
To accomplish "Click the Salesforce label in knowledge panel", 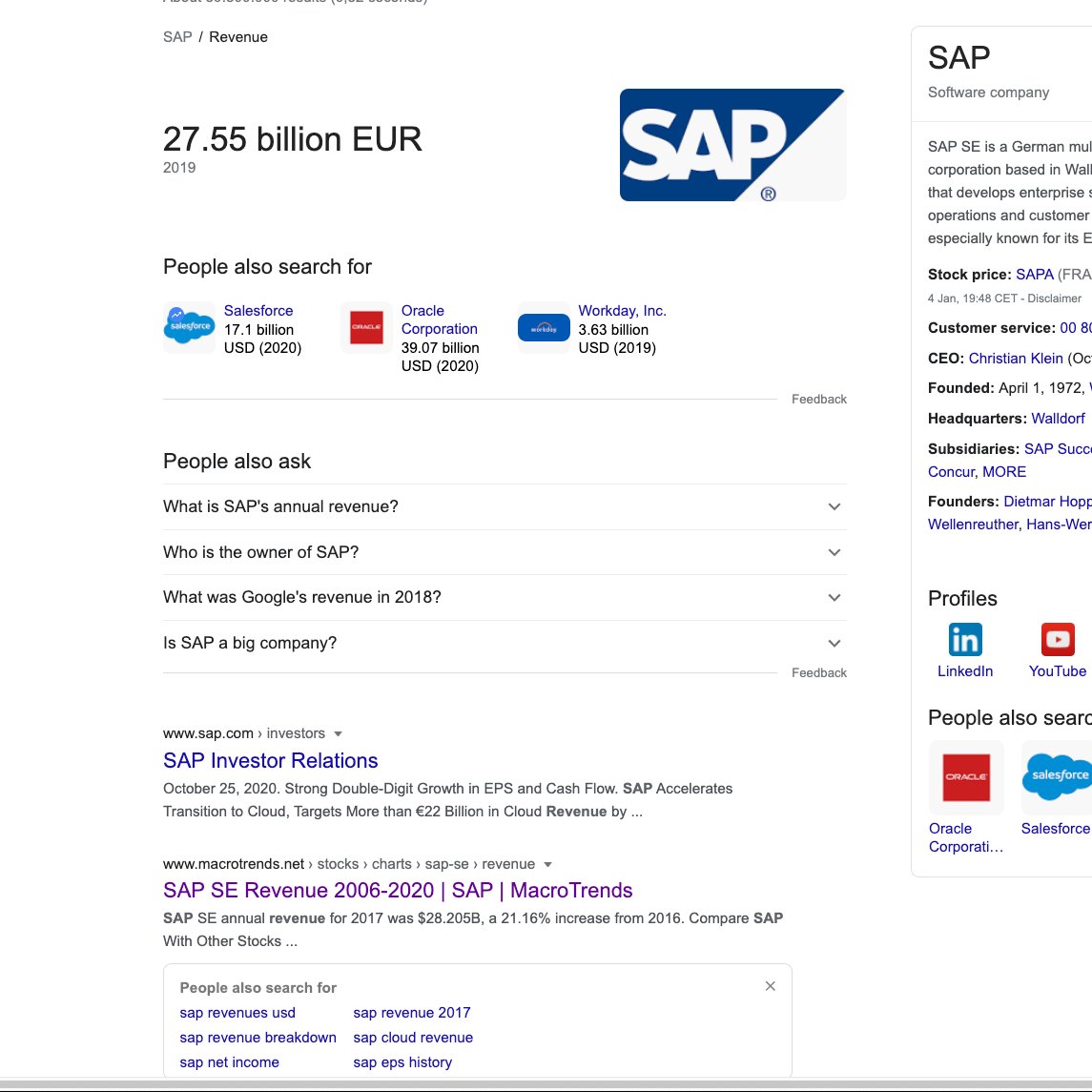I will pos(1056,829).
